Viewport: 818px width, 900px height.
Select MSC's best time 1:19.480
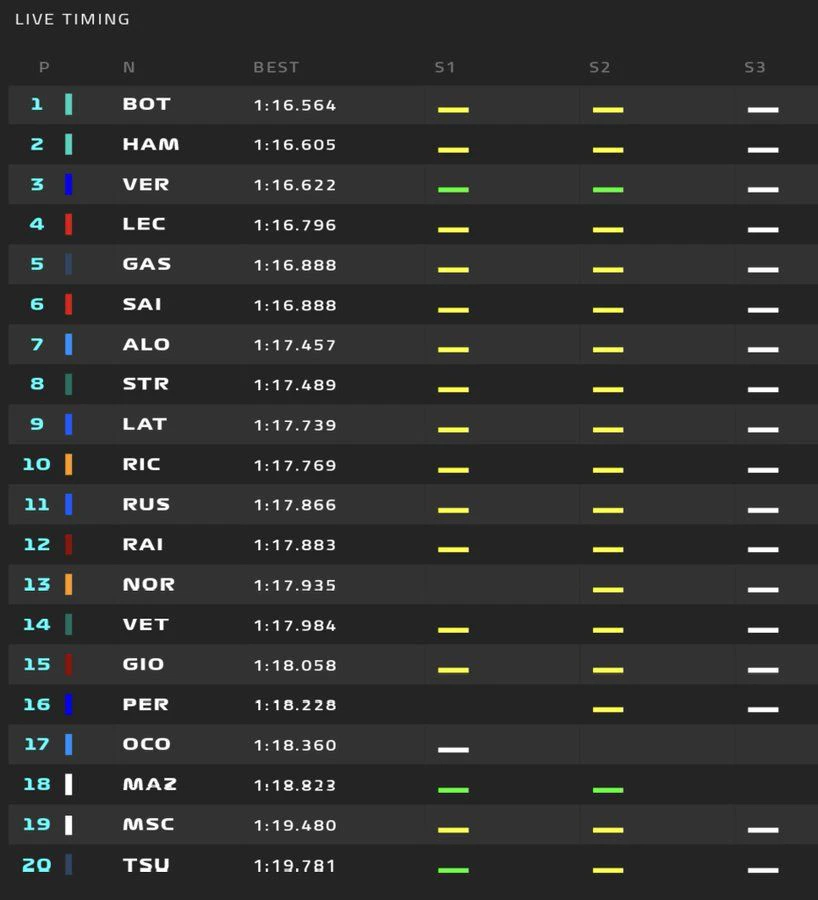pos(295,825)
